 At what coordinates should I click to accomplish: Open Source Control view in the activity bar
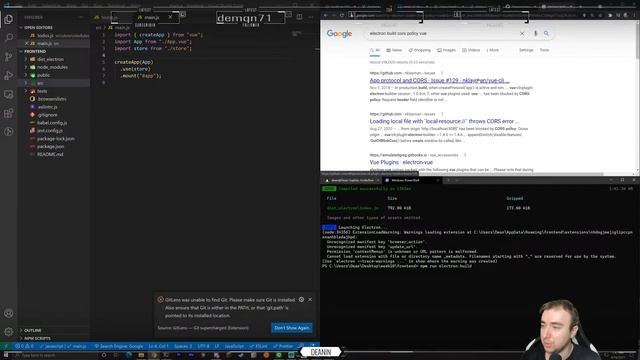click(8, 57)
